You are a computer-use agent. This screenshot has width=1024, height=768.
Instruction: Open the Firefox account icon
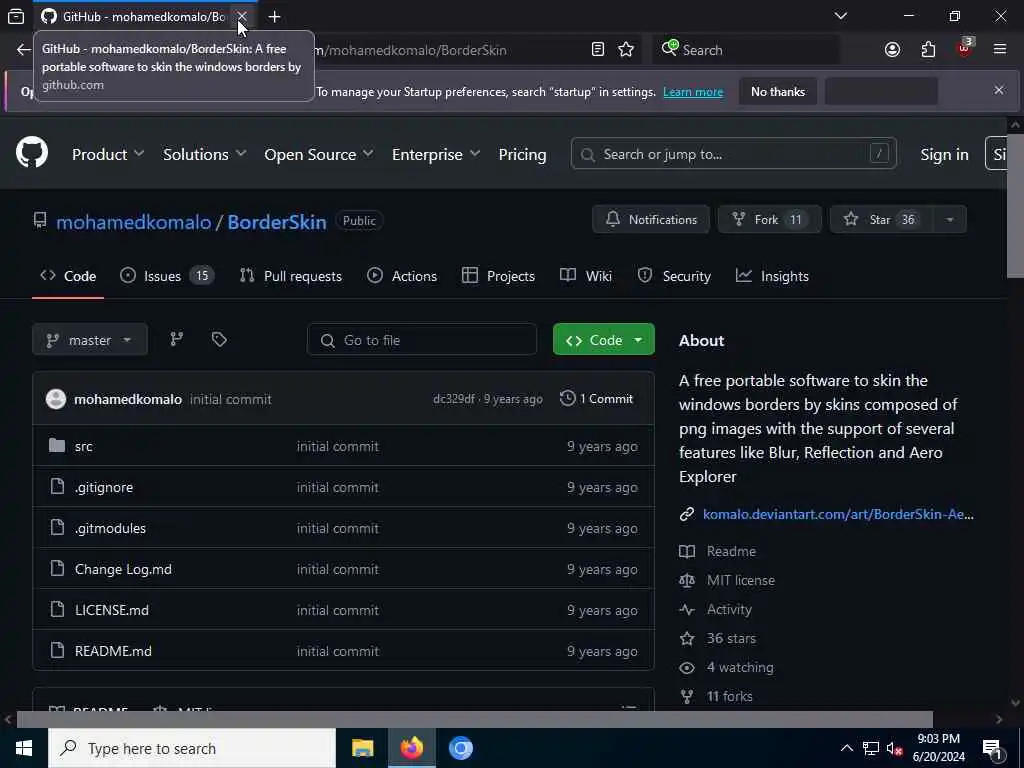(892, 50)
